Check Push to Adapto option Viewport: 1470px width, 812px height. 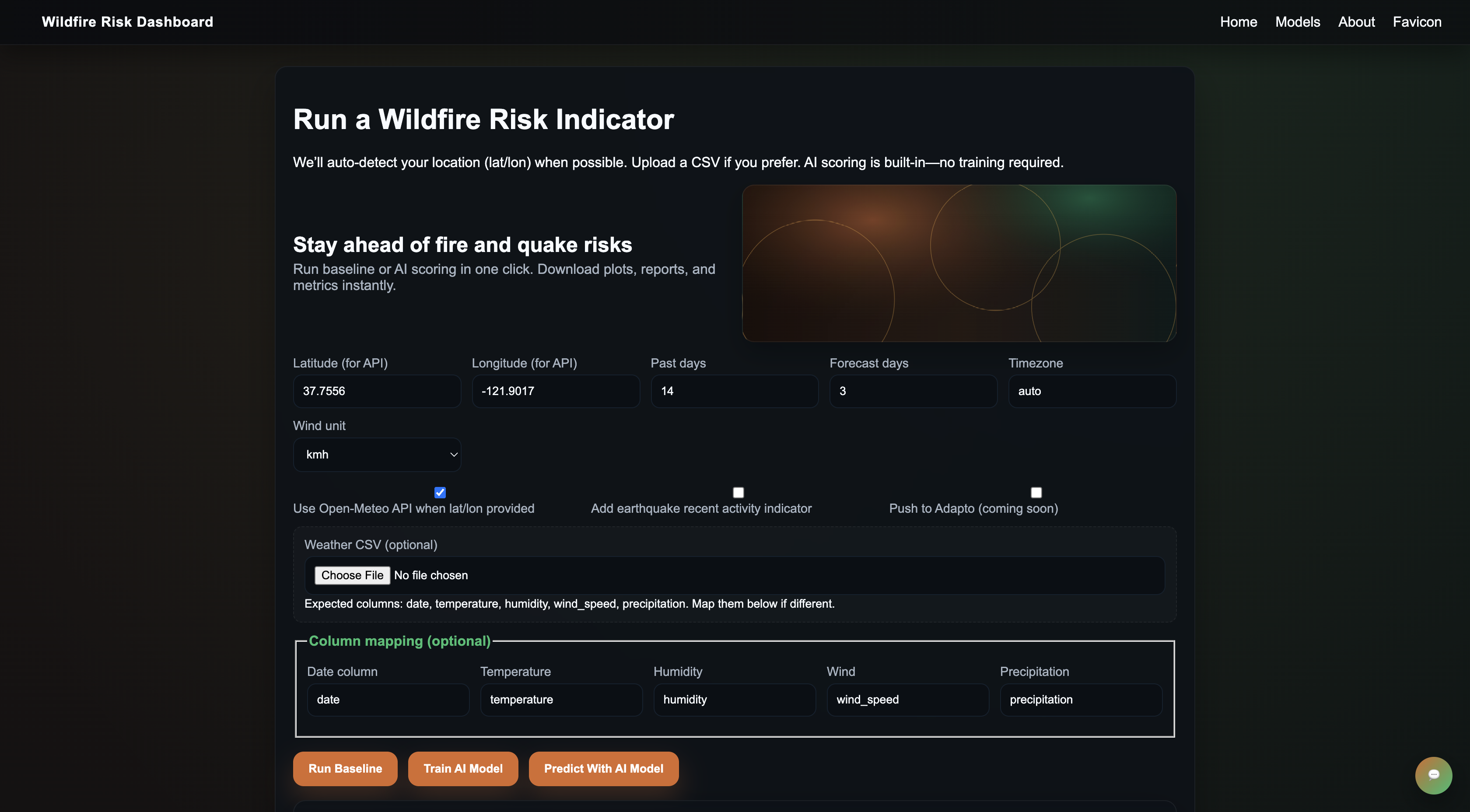(1036, 492)
